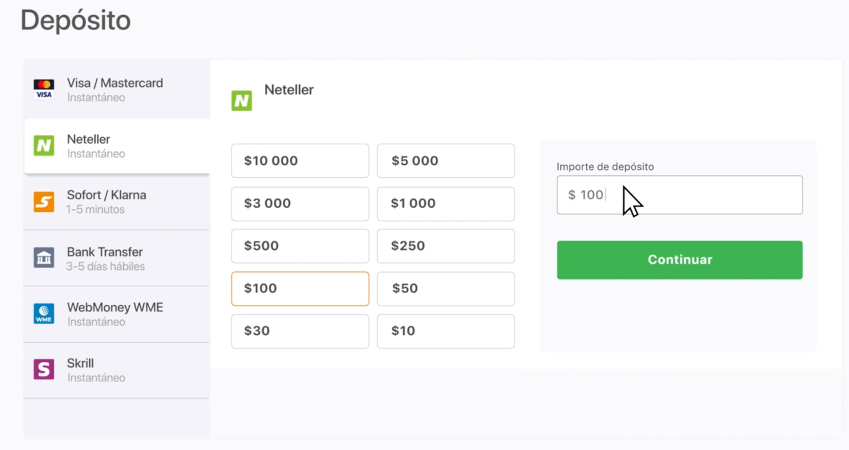Image resolution: width=849 pixels, height=450 pixels.
Task: Choose Bank Transfer deposit option
Action: coord(116,258)
